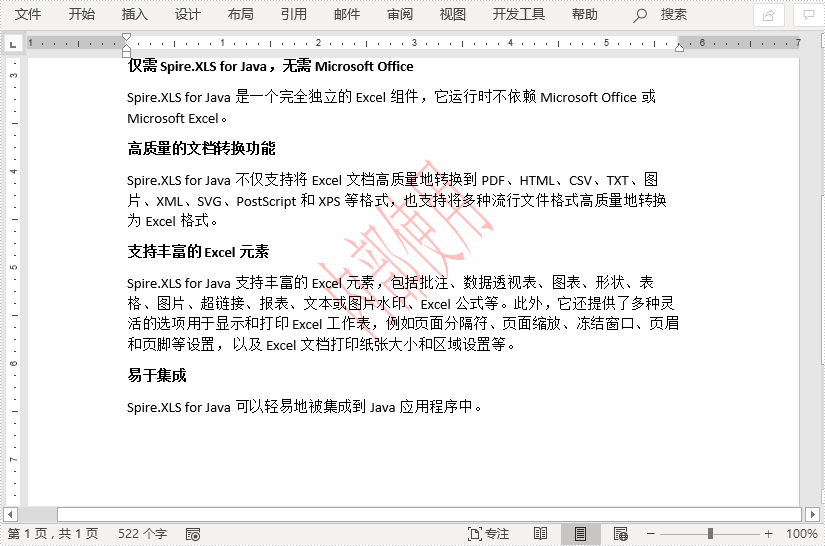The height and width of the screenshot is (546, 825).
Task: Open the 插入 ribbon tab
Action: click(x=135, y=15)
